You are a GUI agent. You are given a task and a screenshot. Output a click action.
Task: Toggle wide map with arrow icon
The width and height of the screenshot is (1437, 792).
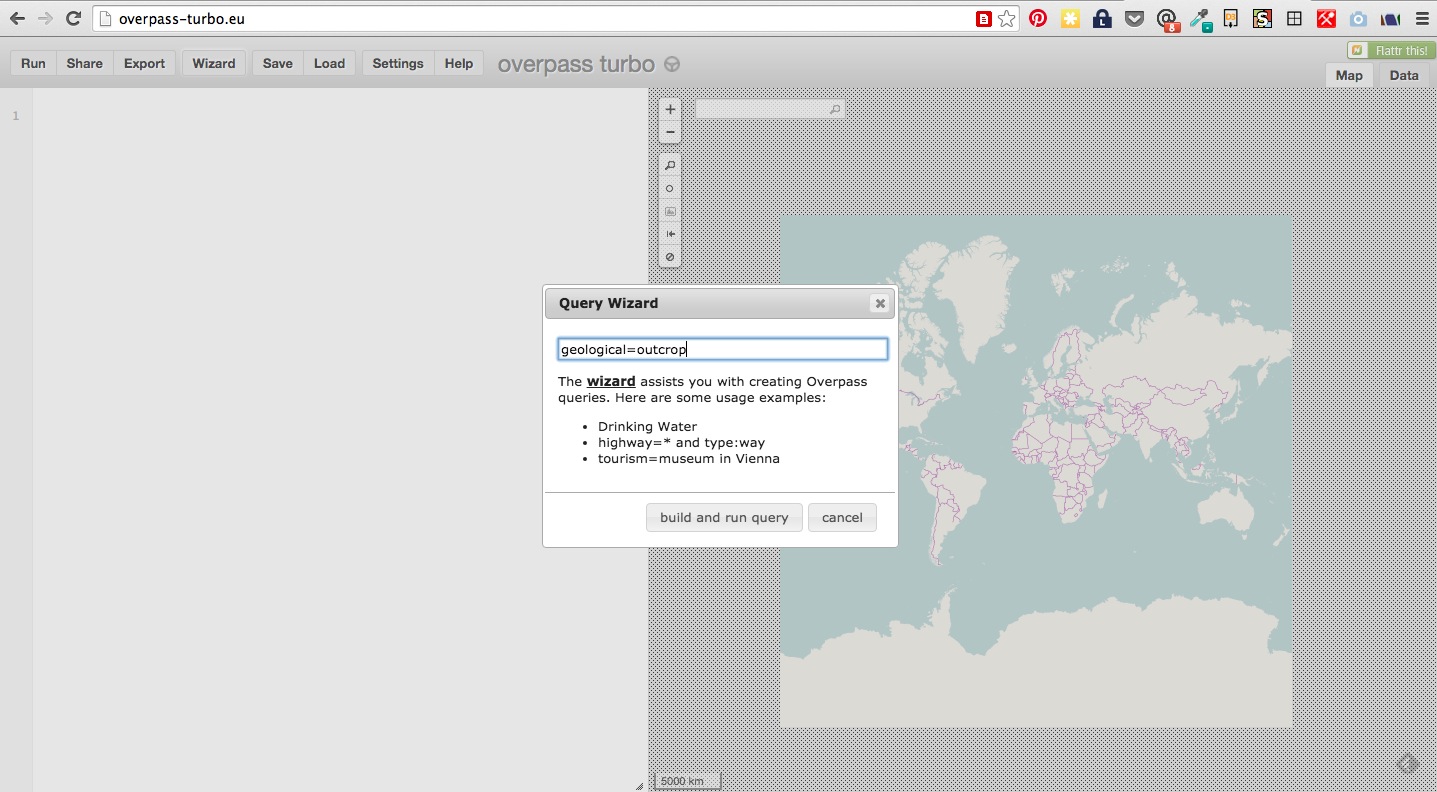pos(670,234)
